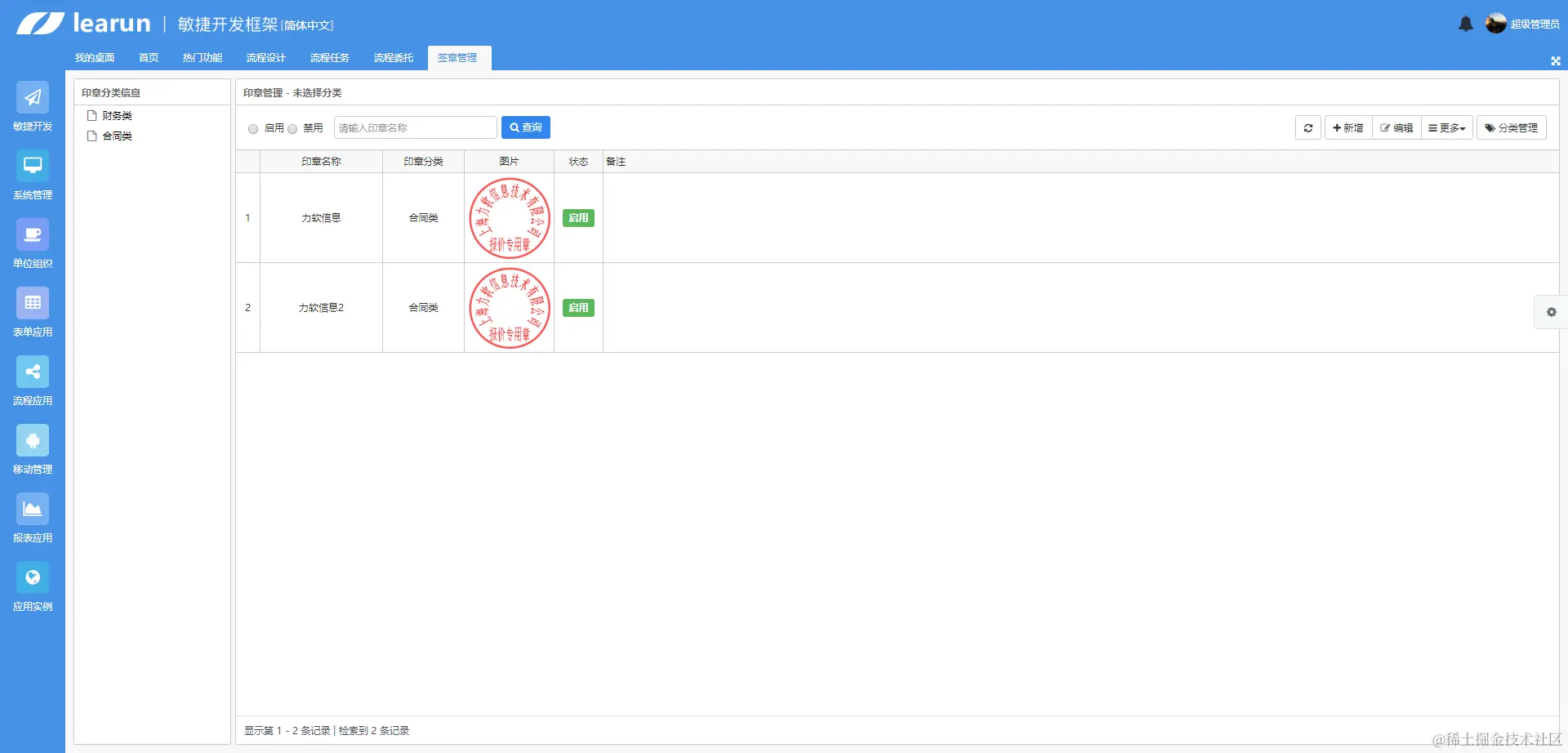The image size is (1568, 753).
Task: Click the 简体中文 language label
Action: point(308,25)
